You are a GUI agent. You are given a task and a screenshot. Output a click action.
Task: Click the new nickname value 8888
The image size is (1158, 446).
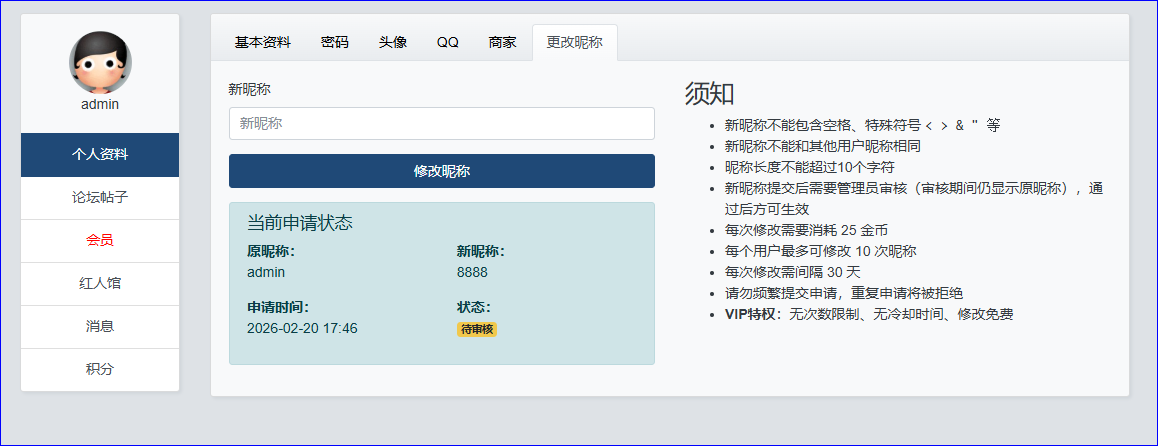[472, 272]
